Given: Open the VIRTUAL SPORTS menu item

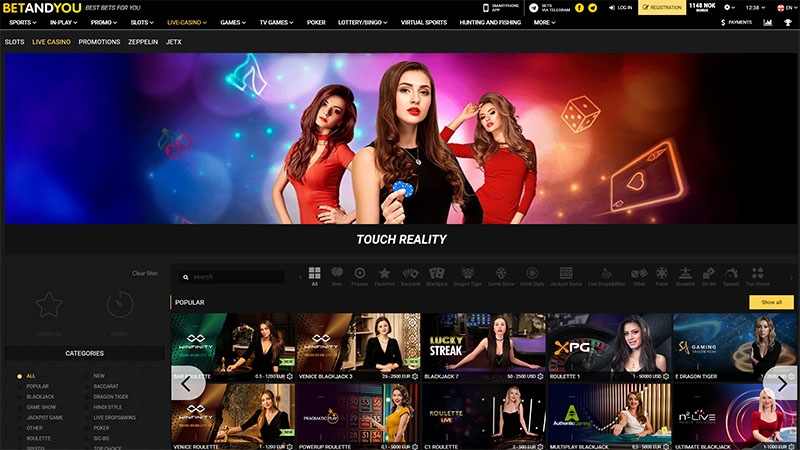Looking at the screenshot, I should (x=423, y=22).
